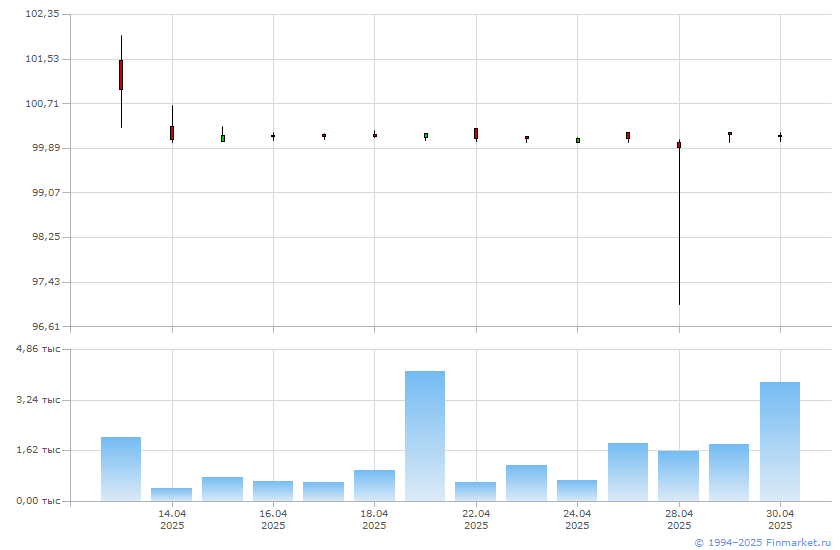Select the volume bar above 16.04

tap(273, 491)
